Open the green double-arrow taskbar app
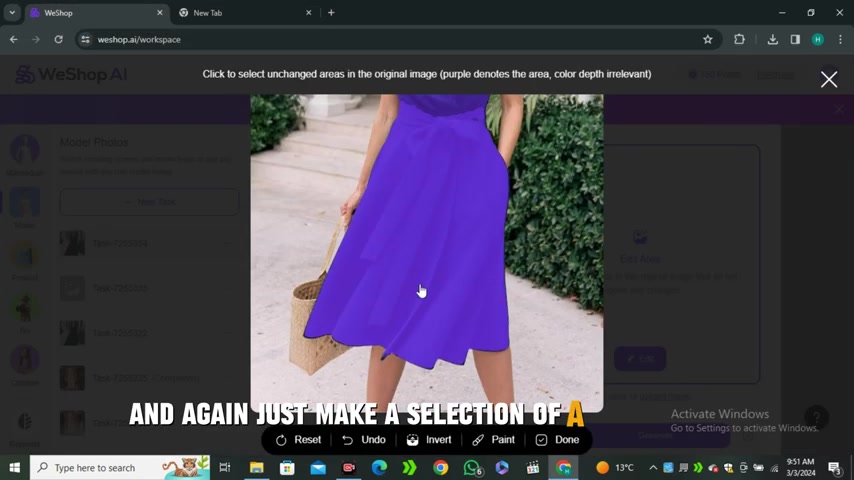This screenshot has height=480, width=854. click(410, 467)
